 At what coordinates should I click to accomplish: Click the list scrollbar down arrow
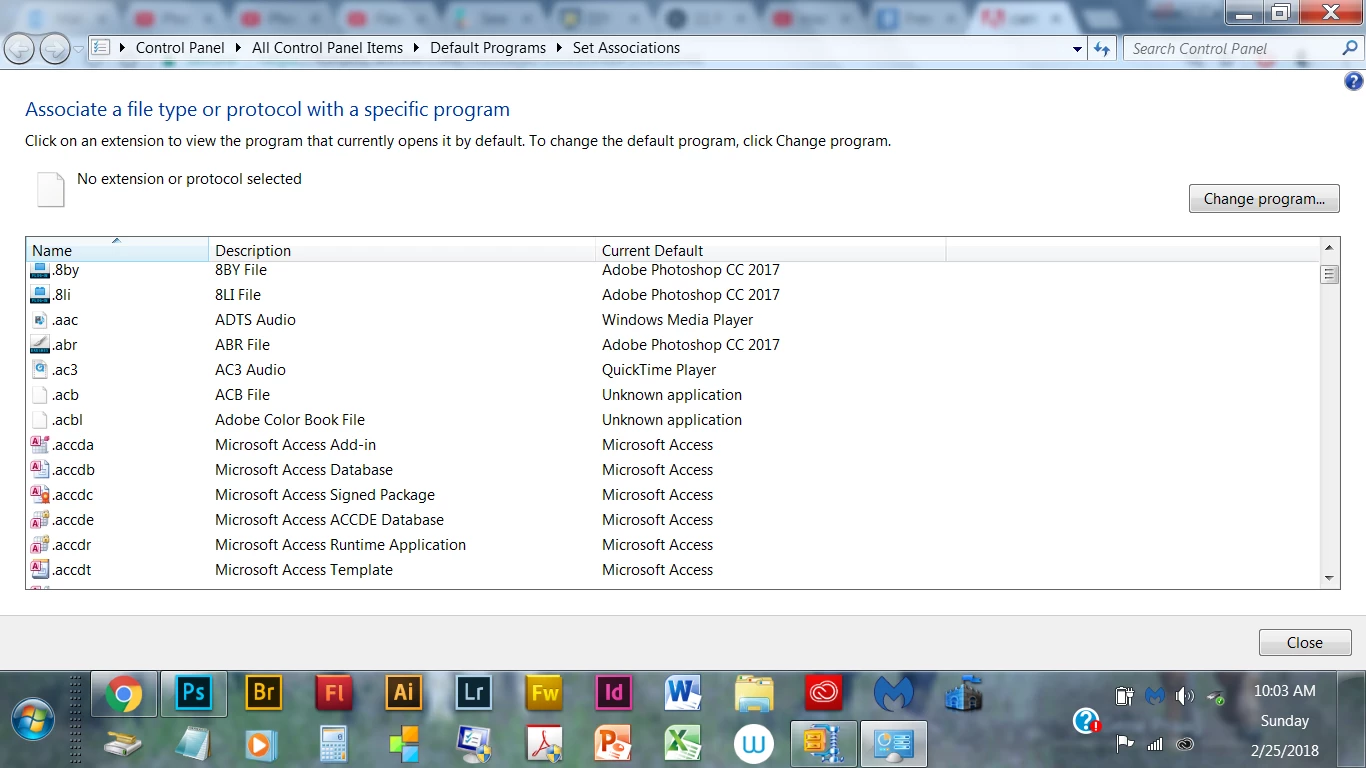pyautogui.click(x=1329, y=578)
